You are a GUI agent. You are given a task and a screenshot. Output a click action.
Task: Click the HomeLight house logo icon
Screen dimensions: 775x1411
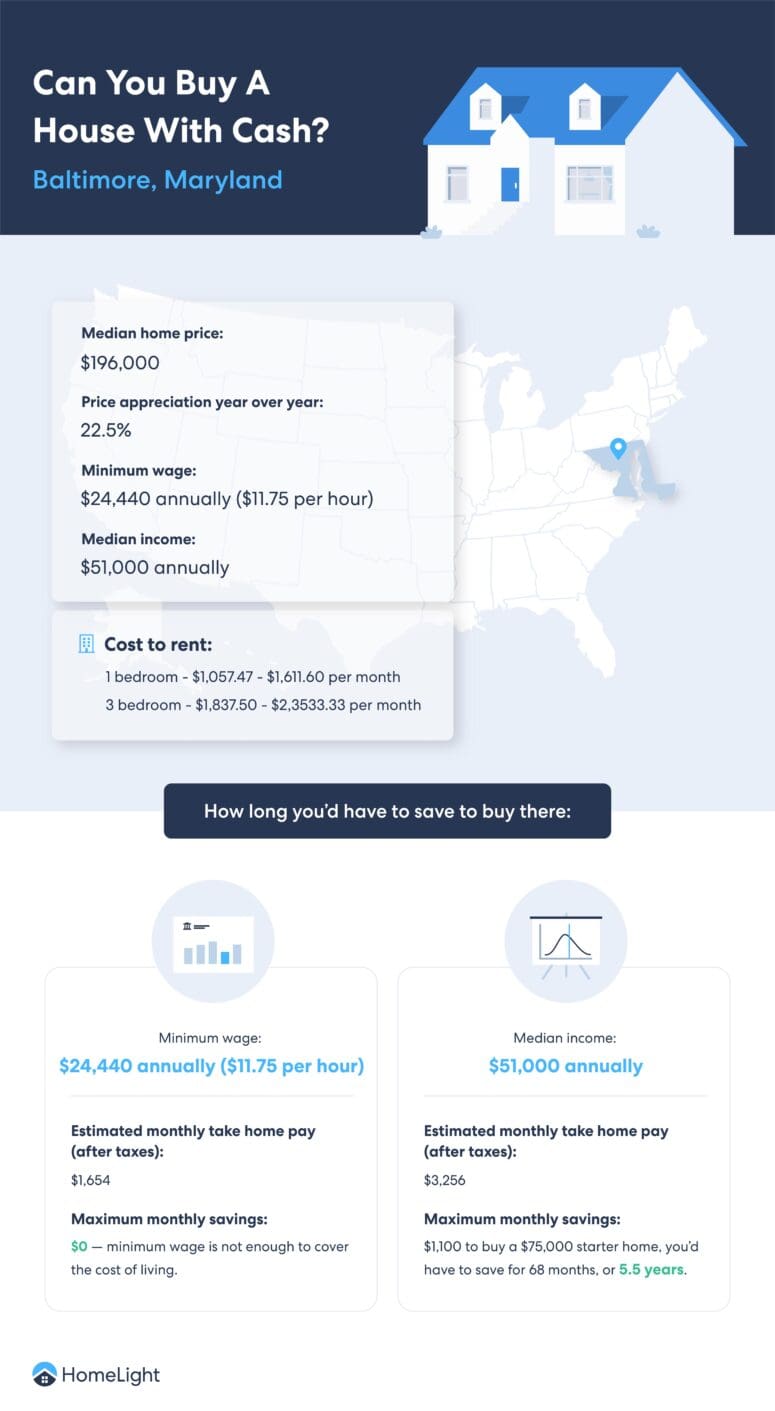[44, 1375]
